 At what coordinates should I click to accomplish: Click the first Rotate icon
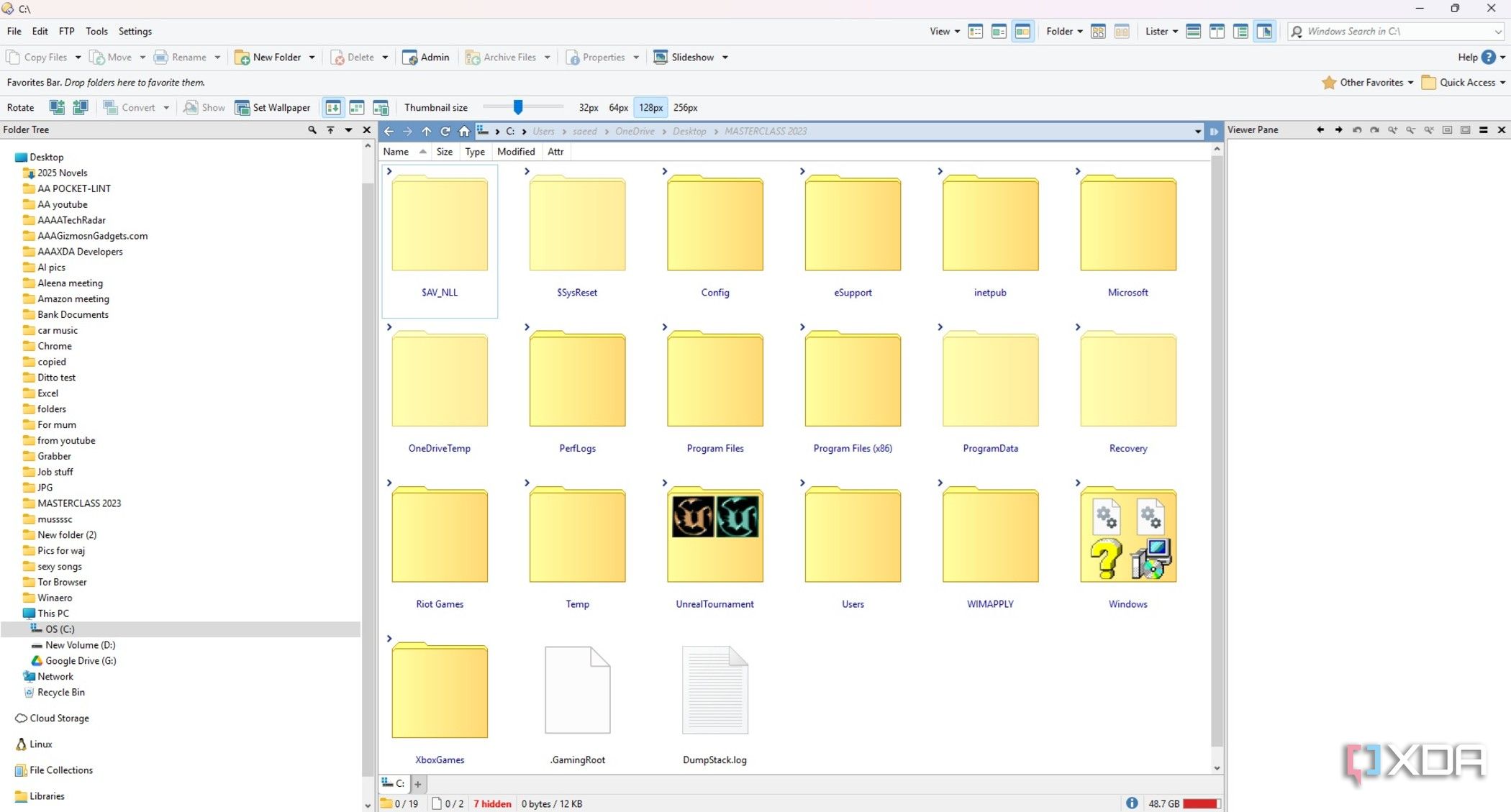click(57, 108)
